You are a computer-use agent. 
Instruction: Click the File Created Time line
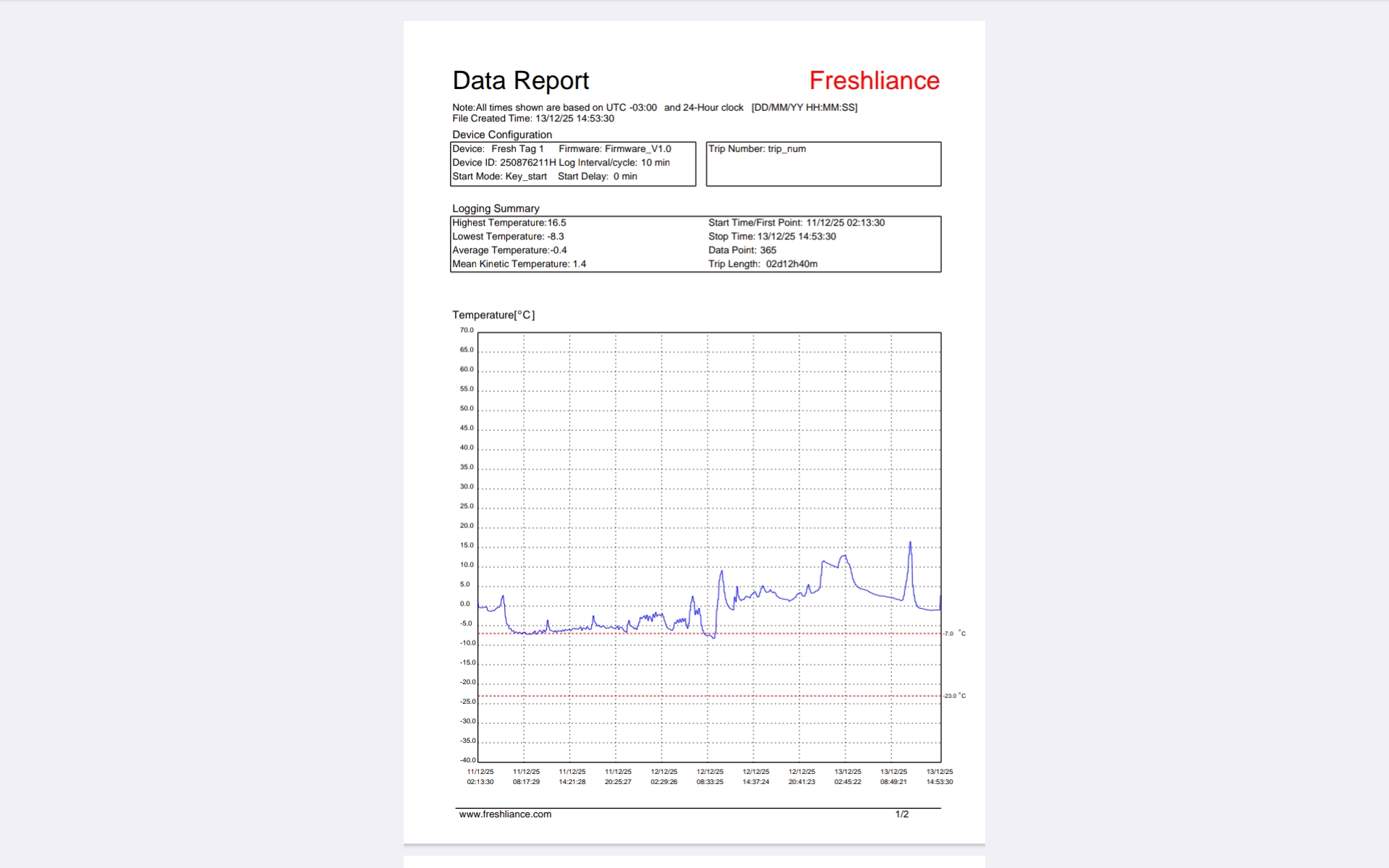pyautogui.click(x=532, y=119)
